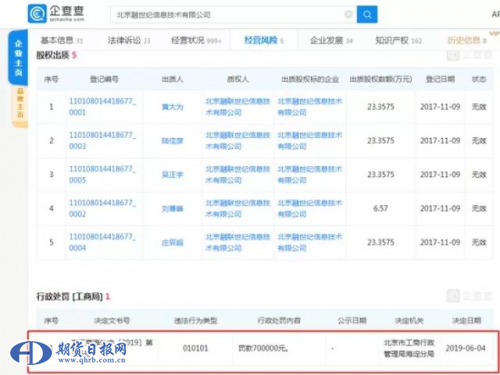Click the 决定机关 column header
500x375 pixels.
pyautogui.click(x=409, y=321)
